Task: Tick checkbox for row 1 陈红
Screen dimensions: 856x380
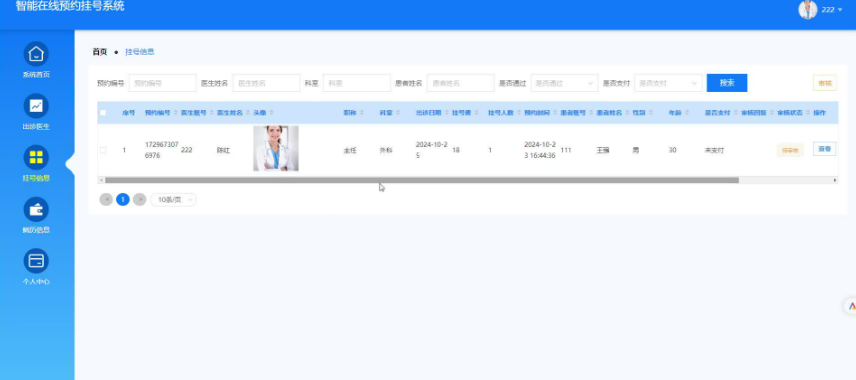Action: 103,150
